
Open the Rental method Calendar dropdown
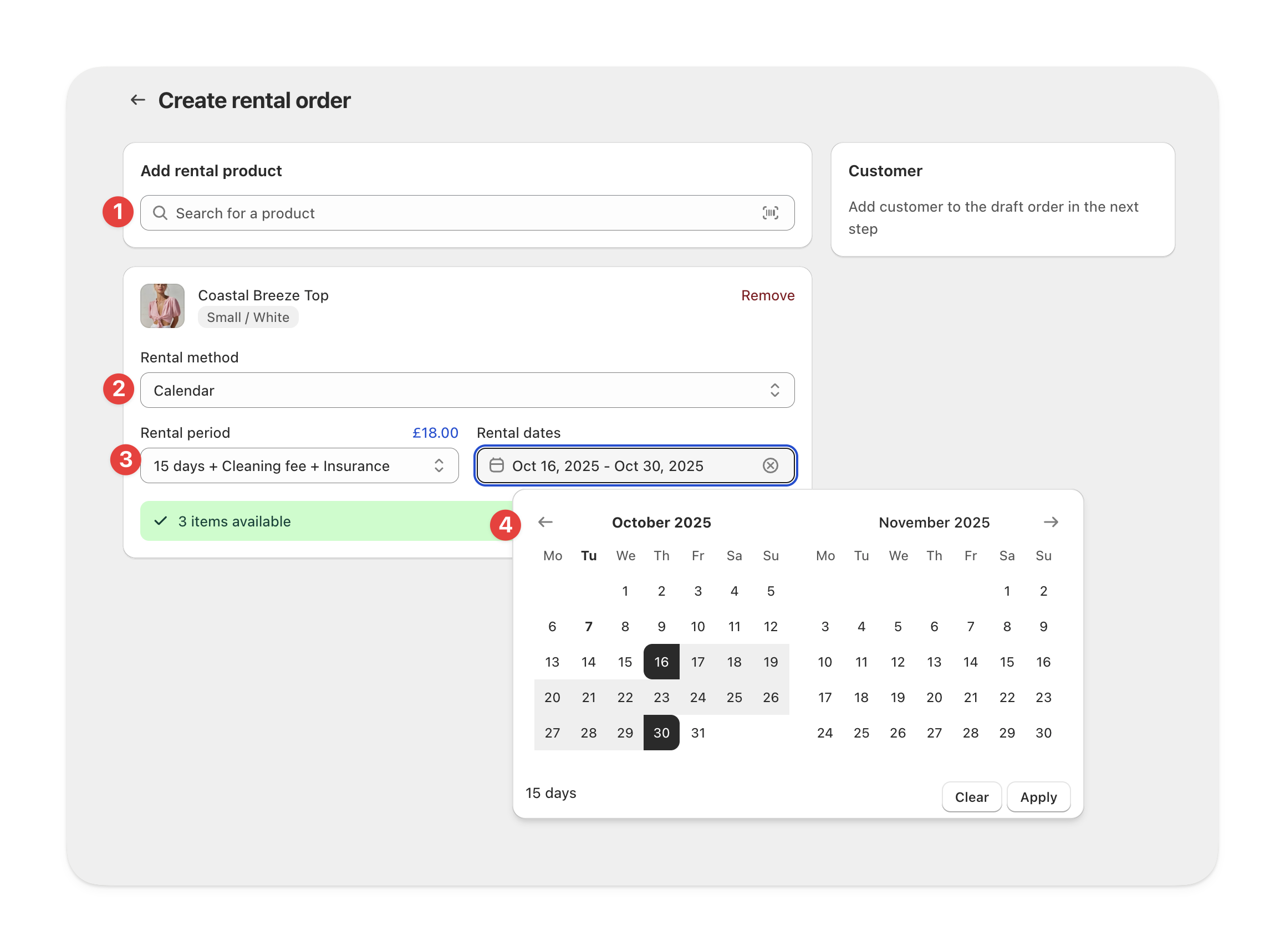click(467, 391)
